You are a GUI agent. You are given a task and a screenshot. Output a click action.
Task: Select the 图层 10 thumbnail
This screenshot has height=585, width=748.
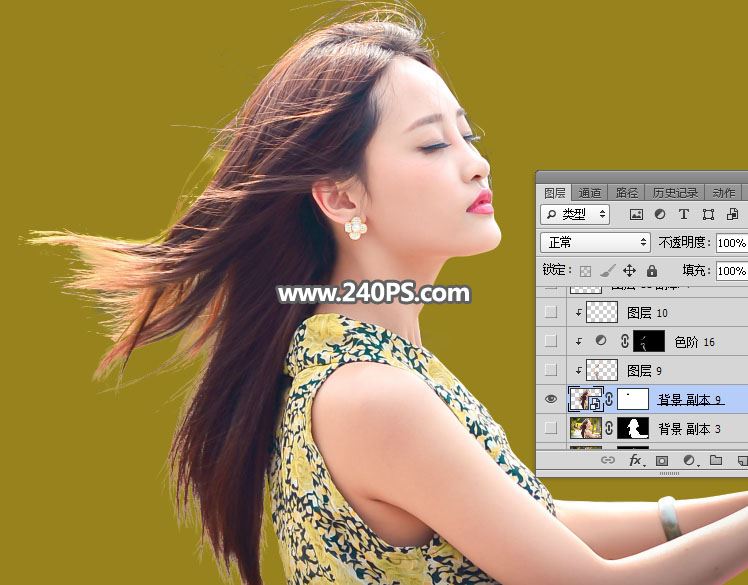(x=602, y=313)
